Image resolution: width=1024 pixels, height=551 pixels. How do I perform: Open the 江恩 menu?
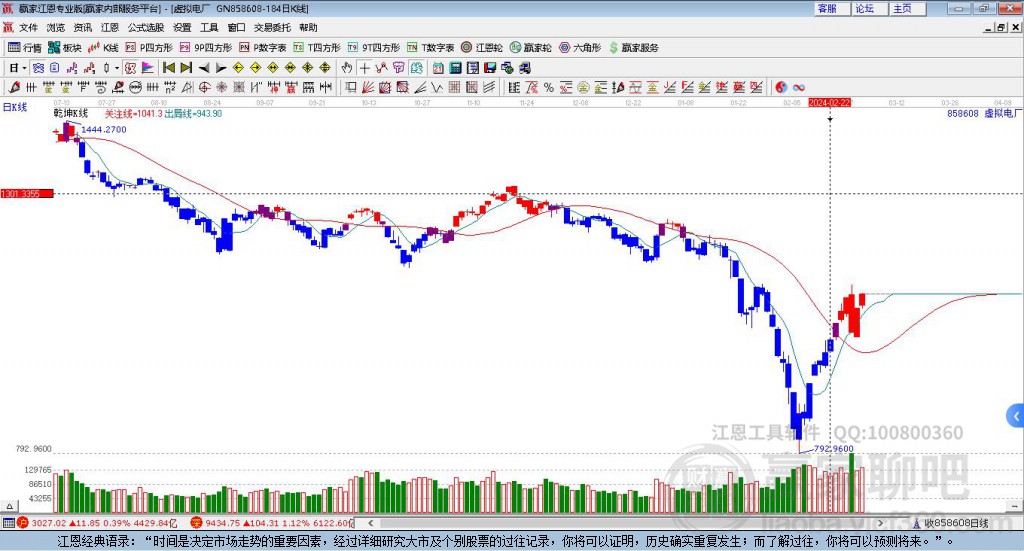click(x=110, y=27)
